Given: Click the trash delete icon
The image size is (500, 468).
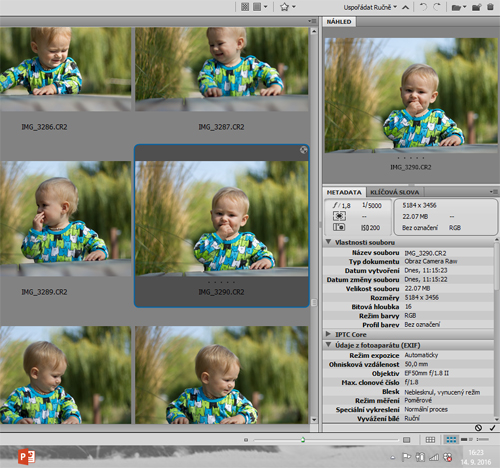Looking at the screenshot, I should coord(490,7).
